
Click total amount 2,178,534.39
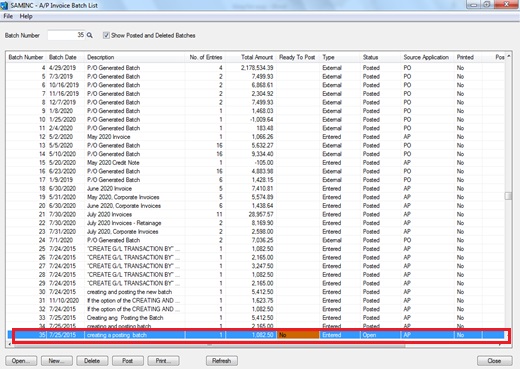[257, 68]
